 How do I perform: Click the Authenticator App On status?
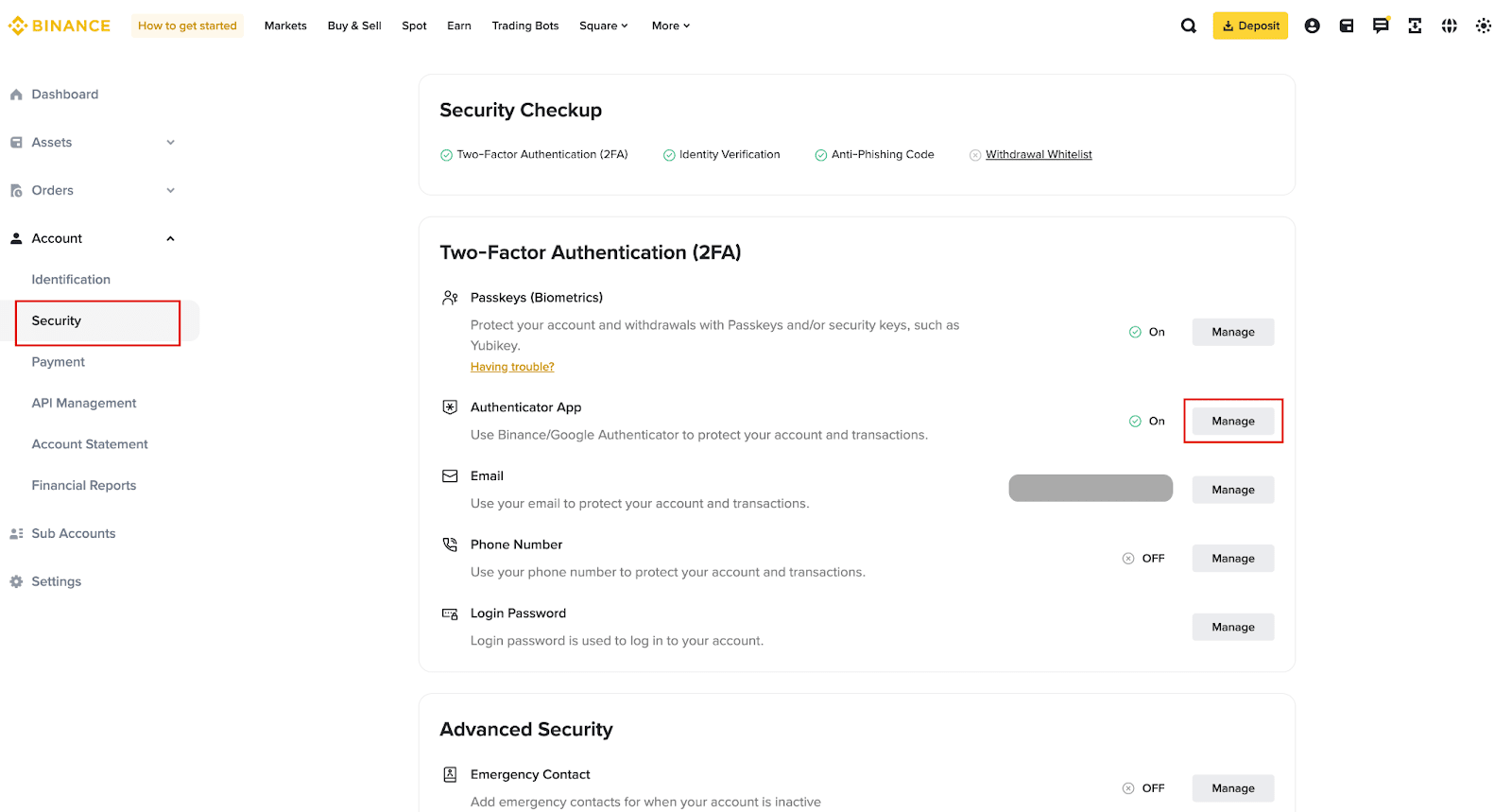click(x=1147, y=422)
